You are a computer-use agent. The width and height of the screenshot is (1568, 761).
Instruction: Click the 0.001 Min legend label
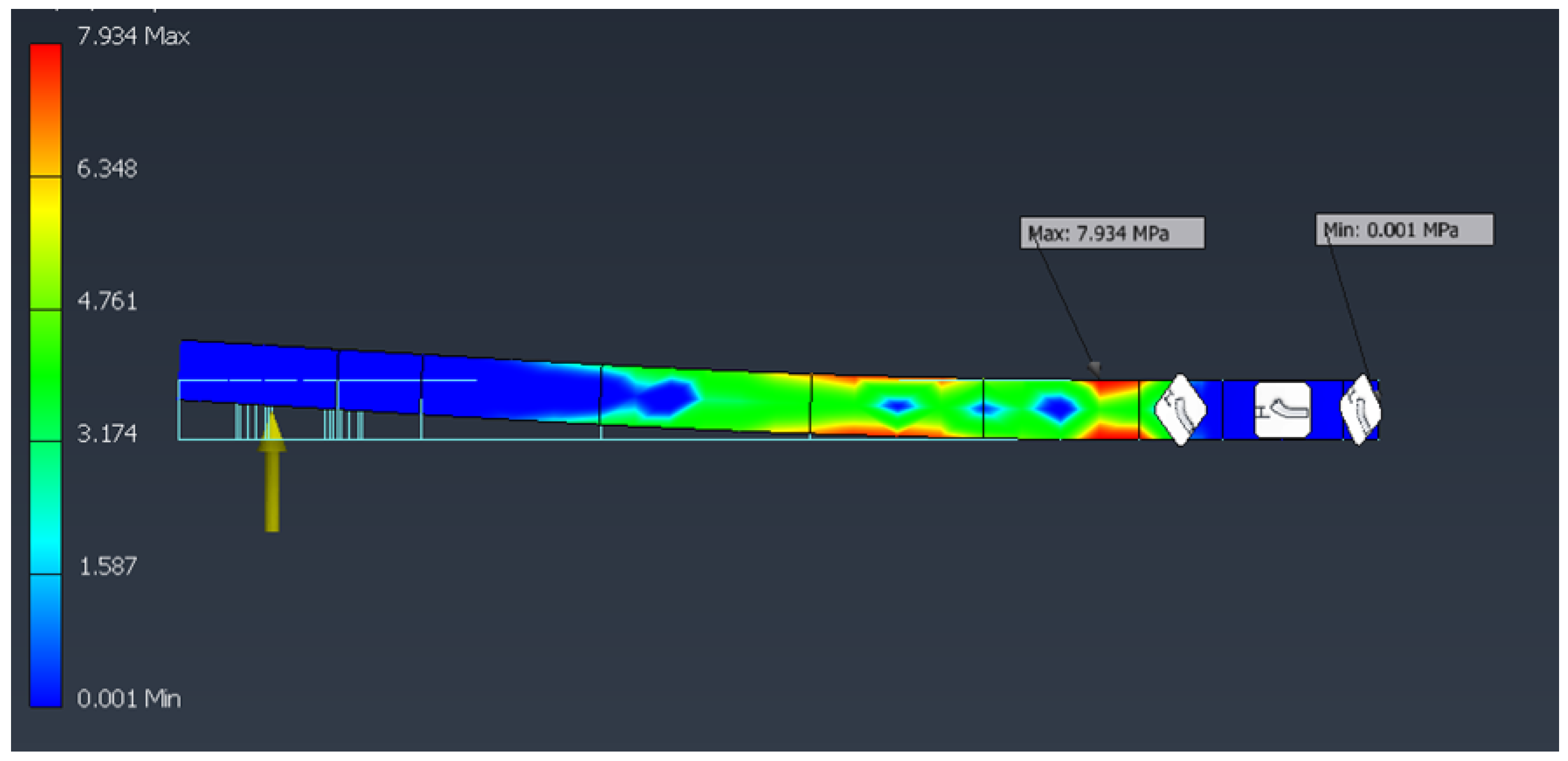click(x=129, y=699)
